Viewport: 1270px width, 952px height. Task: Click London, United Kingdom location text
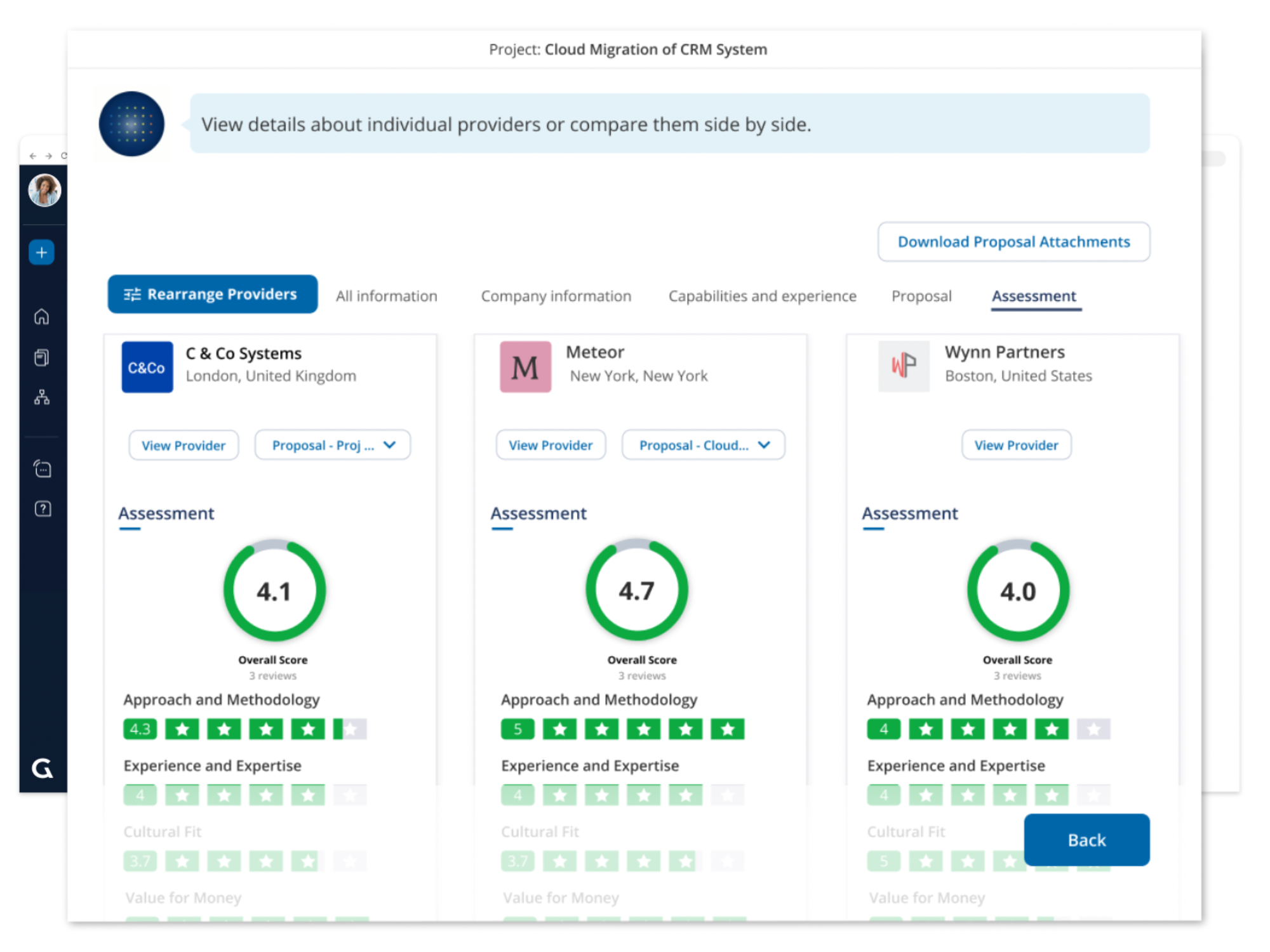coord(271,376)
